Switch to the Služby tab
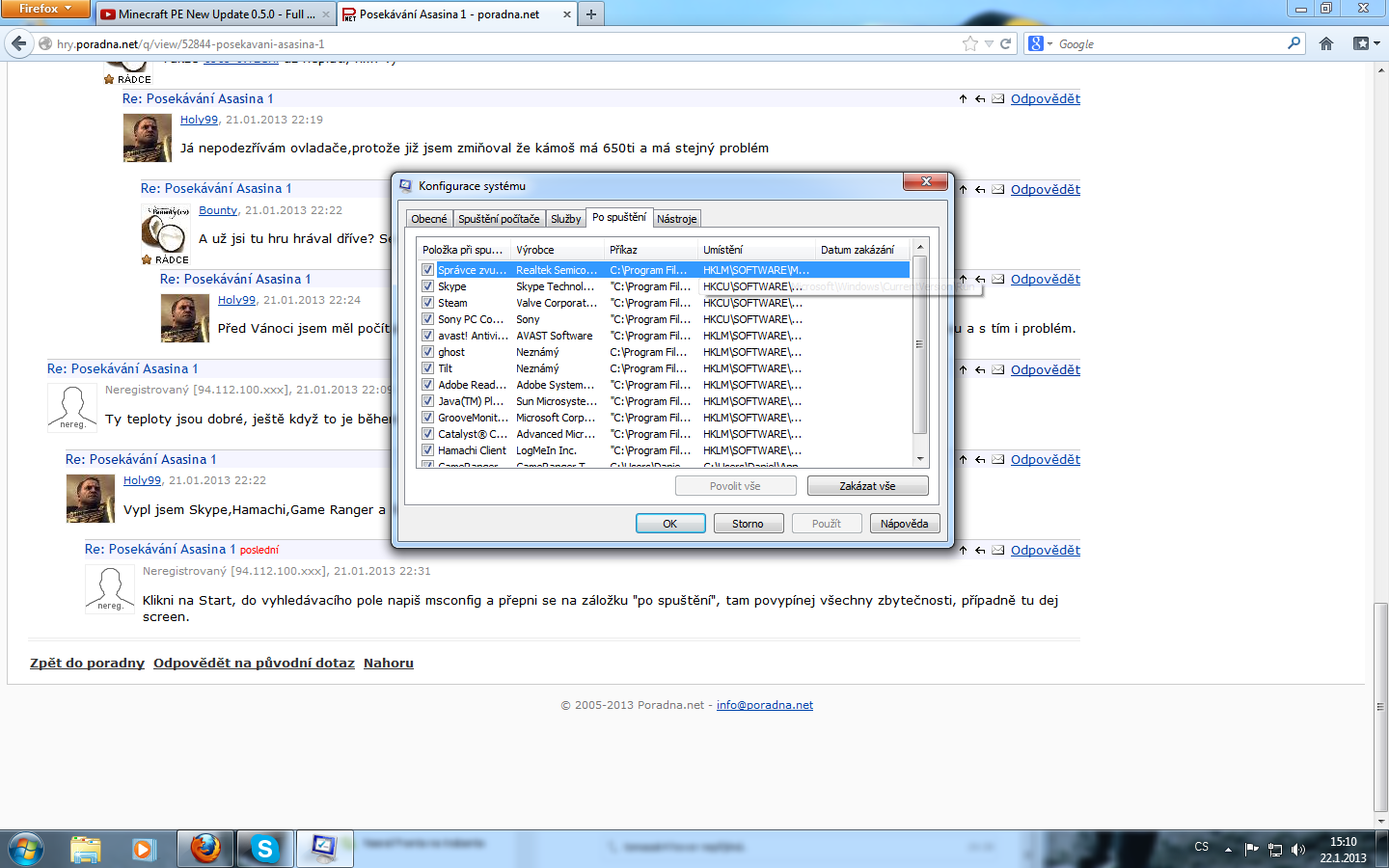 565,219
